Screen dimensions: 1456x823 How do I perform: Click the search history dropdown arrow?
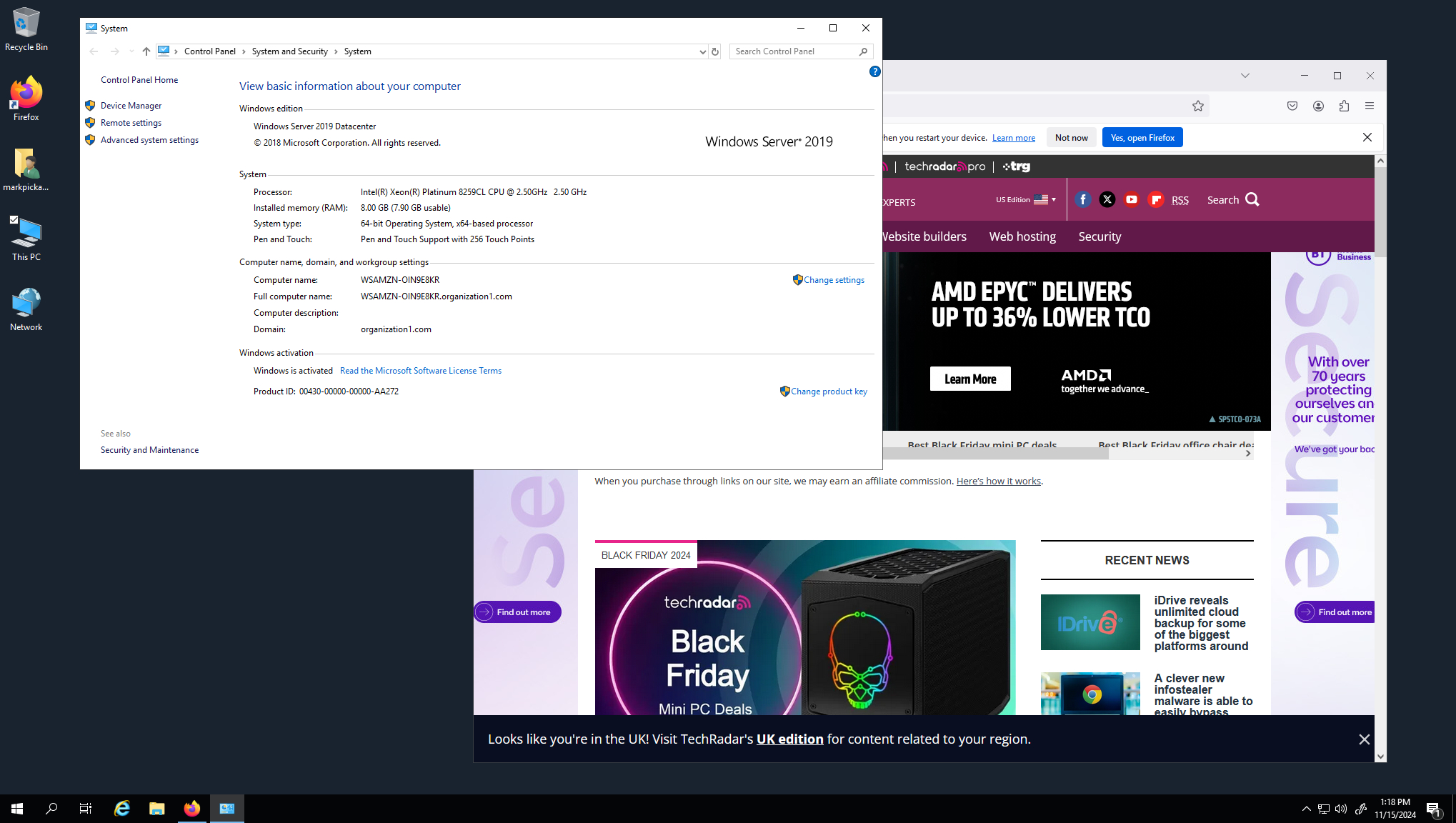699,51
